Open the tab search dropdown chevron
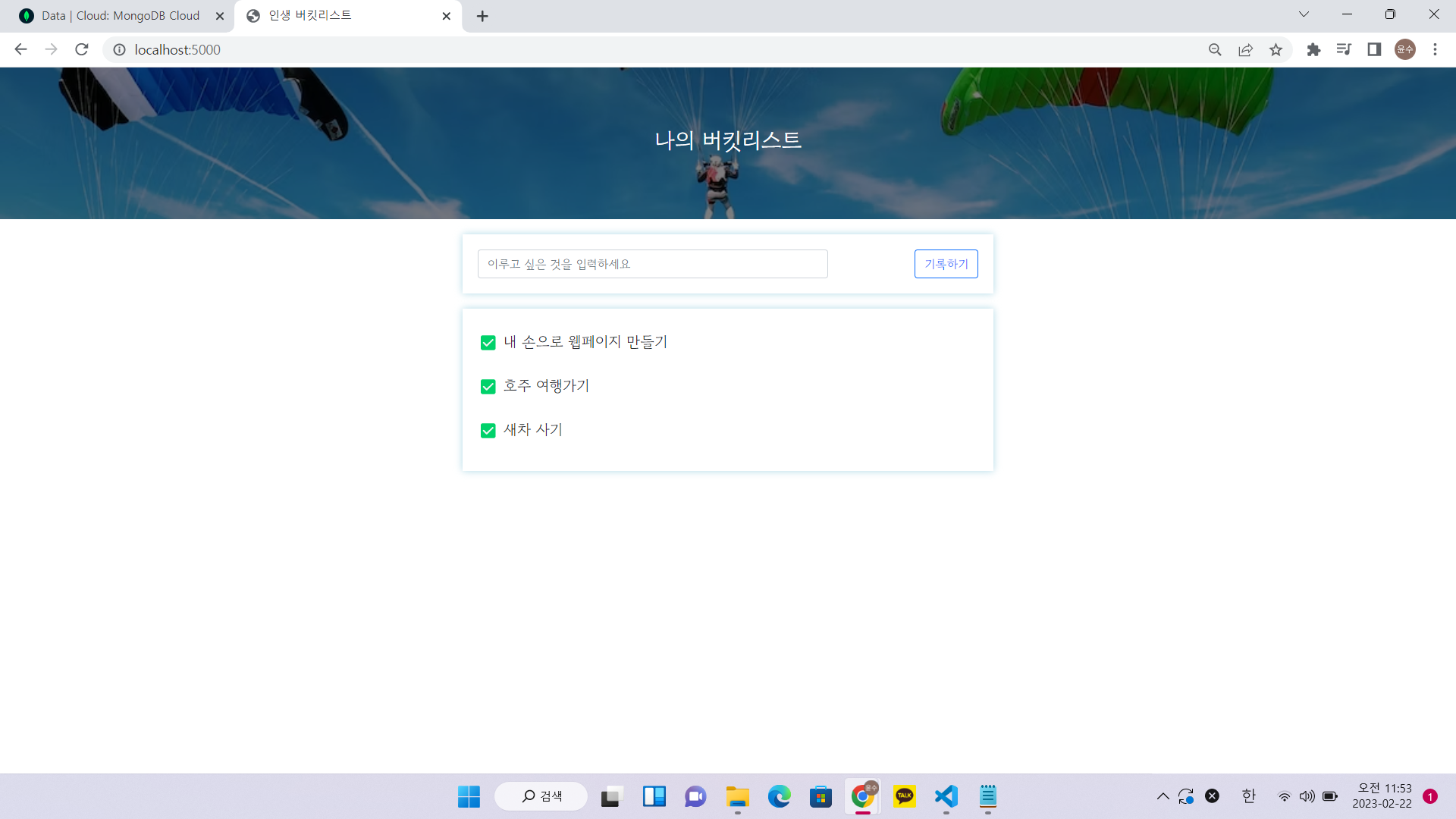The image size is (1456, 819). (x=1304, y=14)
